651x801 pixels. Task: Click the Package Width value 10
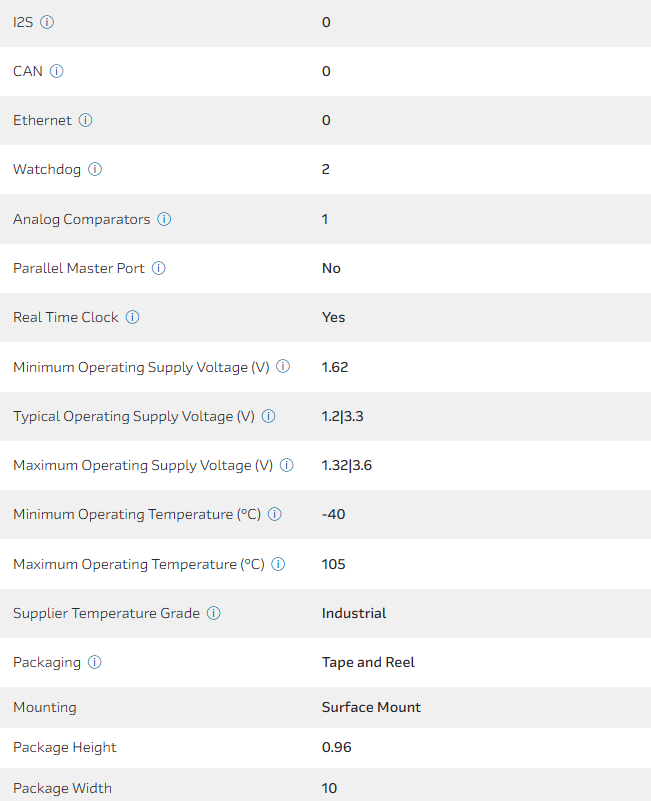(x=330, y=788)
